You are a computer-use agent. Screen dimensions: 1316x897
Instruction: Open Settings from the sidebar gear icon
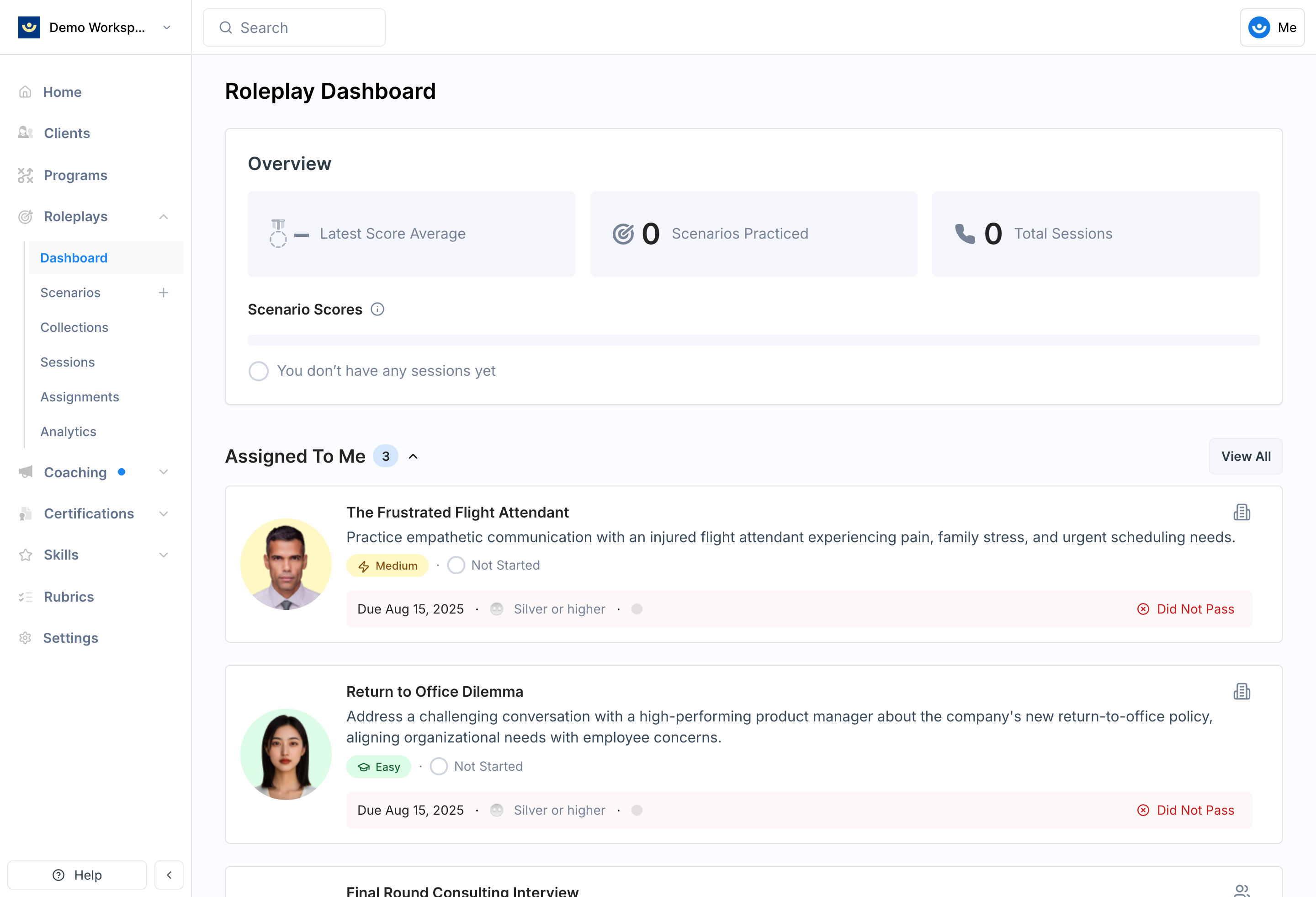click(26, 638)
